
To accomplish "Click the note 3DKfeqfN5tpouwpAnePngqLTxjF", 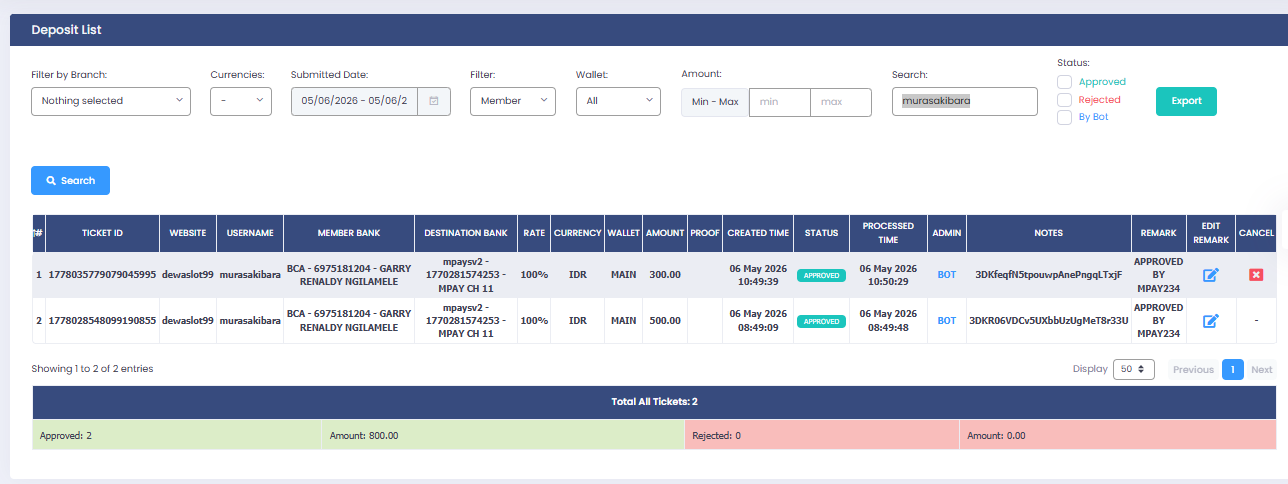I will click(x=1048, y=274).
